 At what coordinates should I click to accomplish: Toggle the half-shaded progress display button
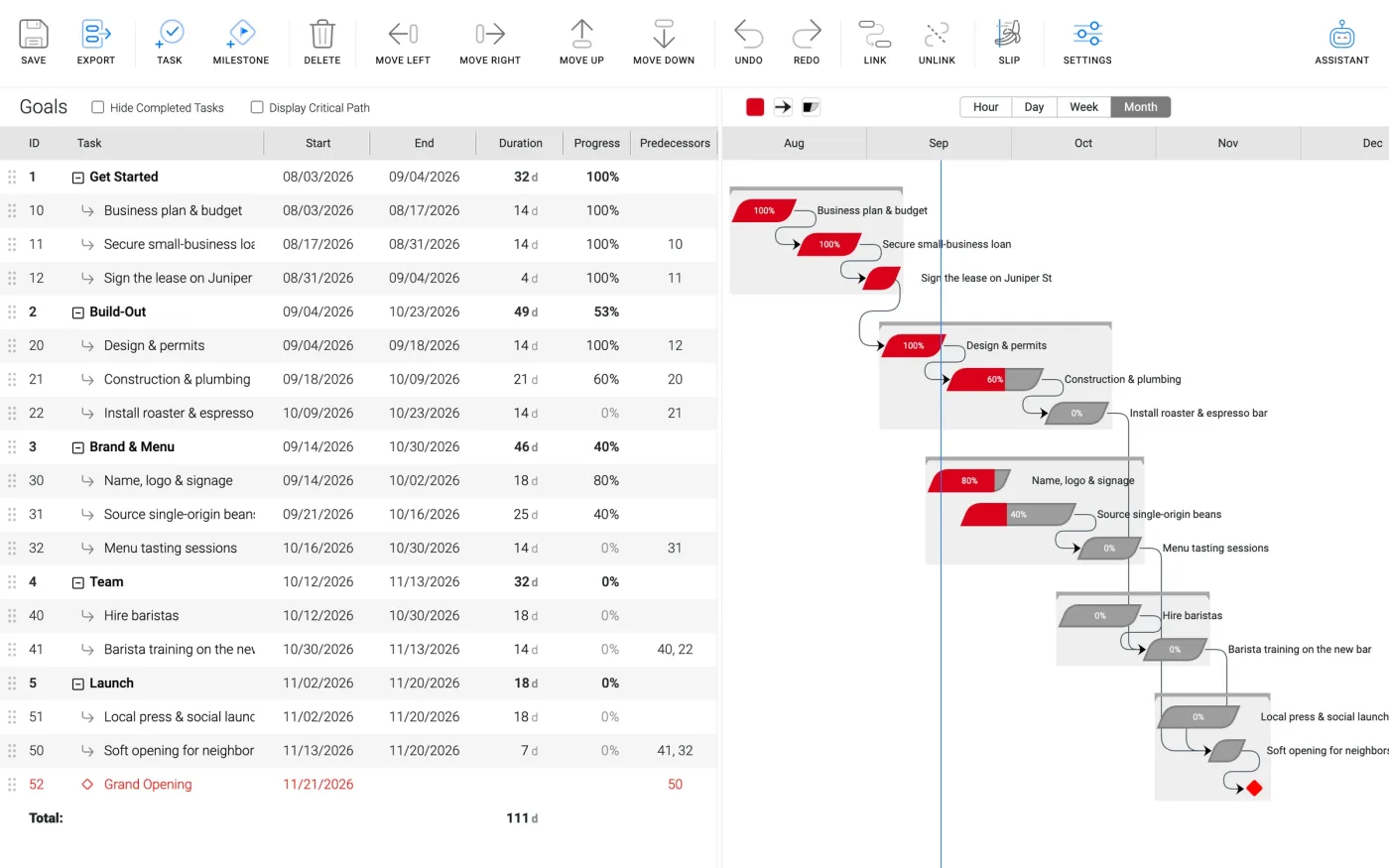[x=811, y=107]
